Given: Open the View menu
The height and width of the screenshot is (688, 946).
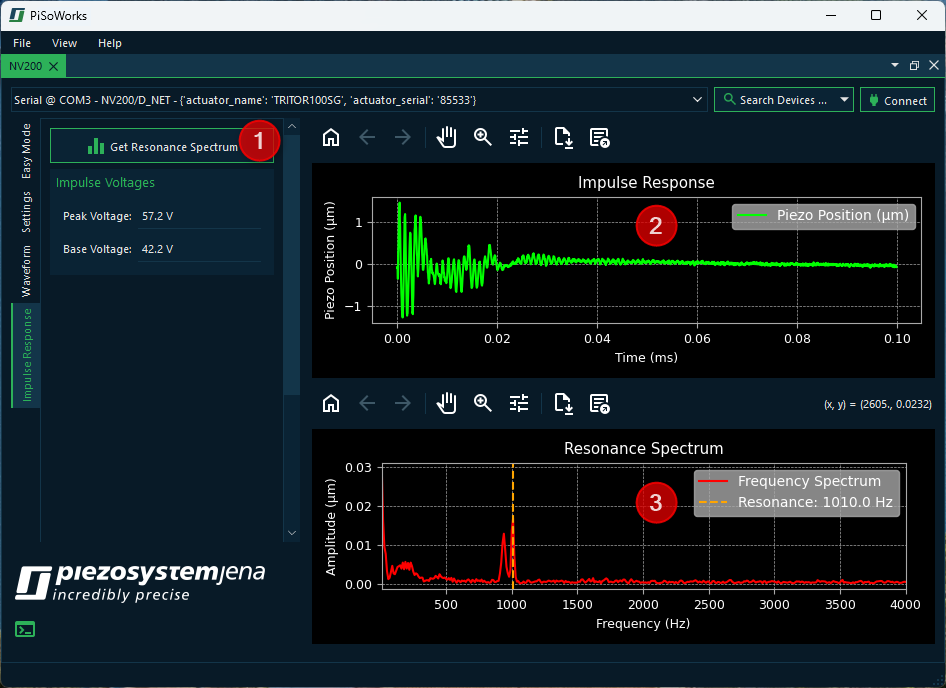Looking at the screenshot, I should tap(64, 43).
